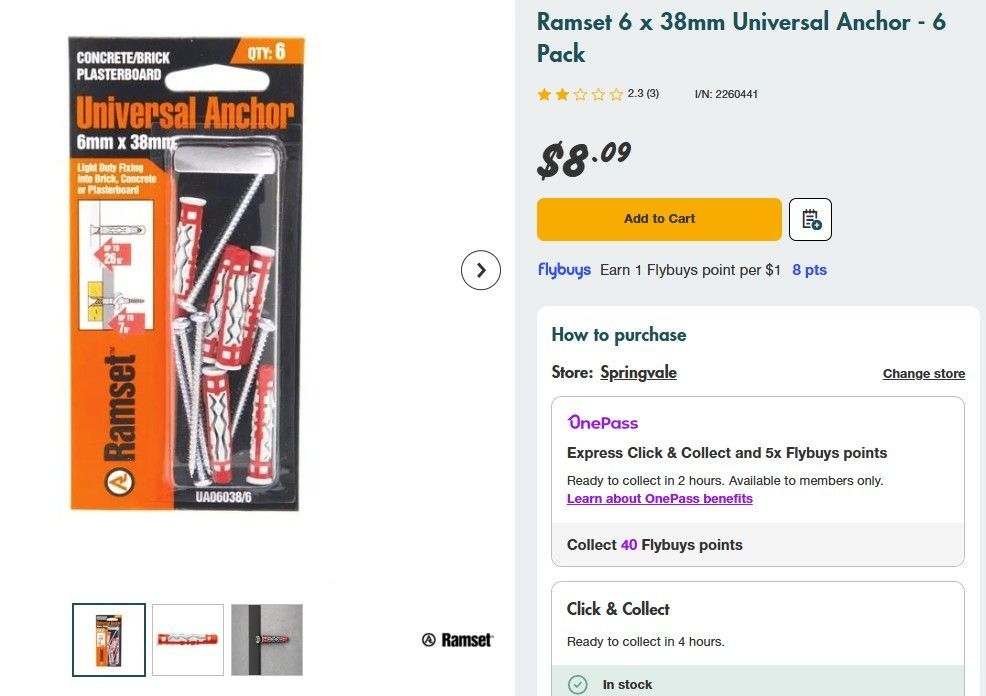This screenshot has height=696, width=986.
Task: Select second anchor close-up thumbnail
Action: point(188,640)
